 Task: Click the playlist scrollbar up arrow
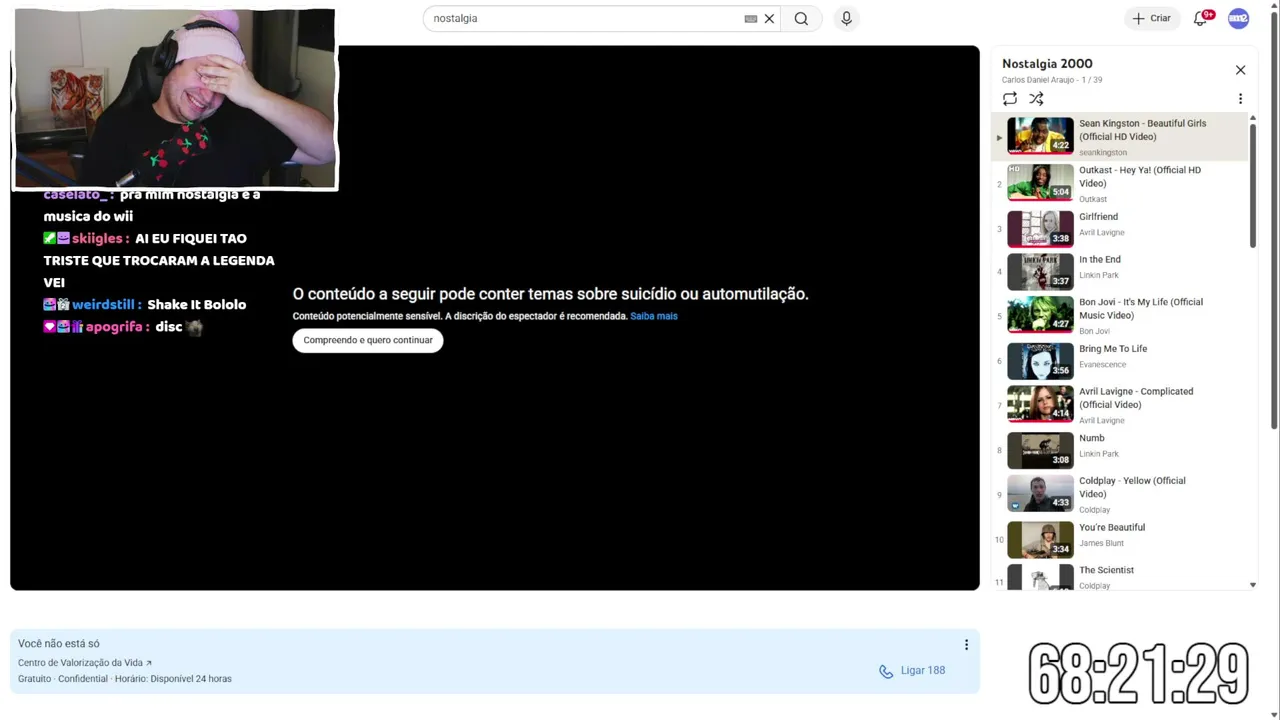click(x=1253, y=119)
